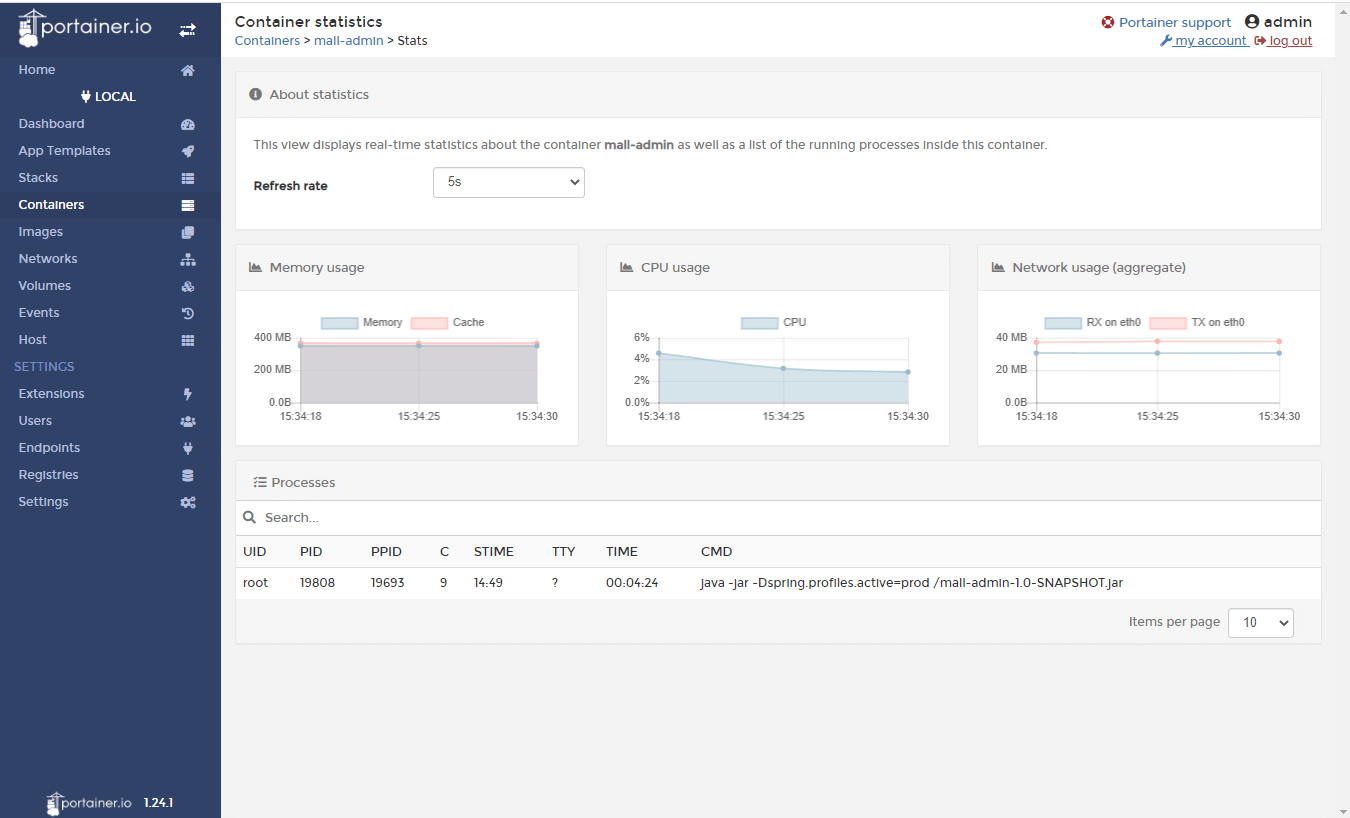Click the Endpoints plug icon
Image resolution: width=1350 pixels, height=818 pixels.
pos(187,448)
